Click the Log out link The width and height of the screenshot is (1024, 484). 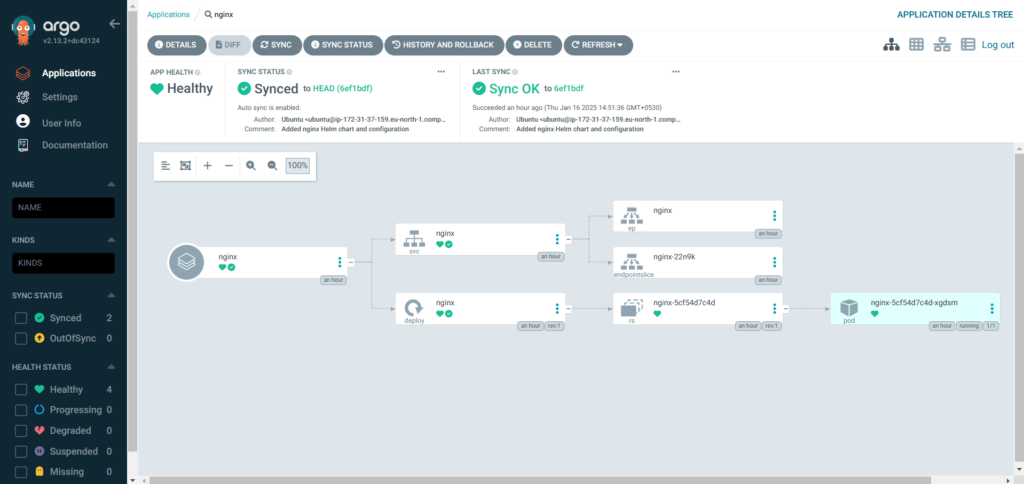click(x=998, y=44)
